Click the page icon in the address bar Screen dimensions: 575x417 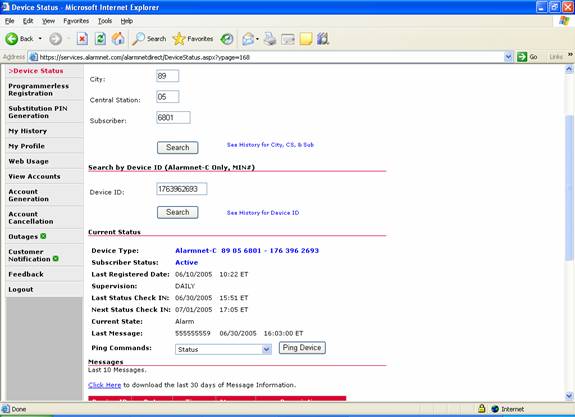[x=33, y=57]
